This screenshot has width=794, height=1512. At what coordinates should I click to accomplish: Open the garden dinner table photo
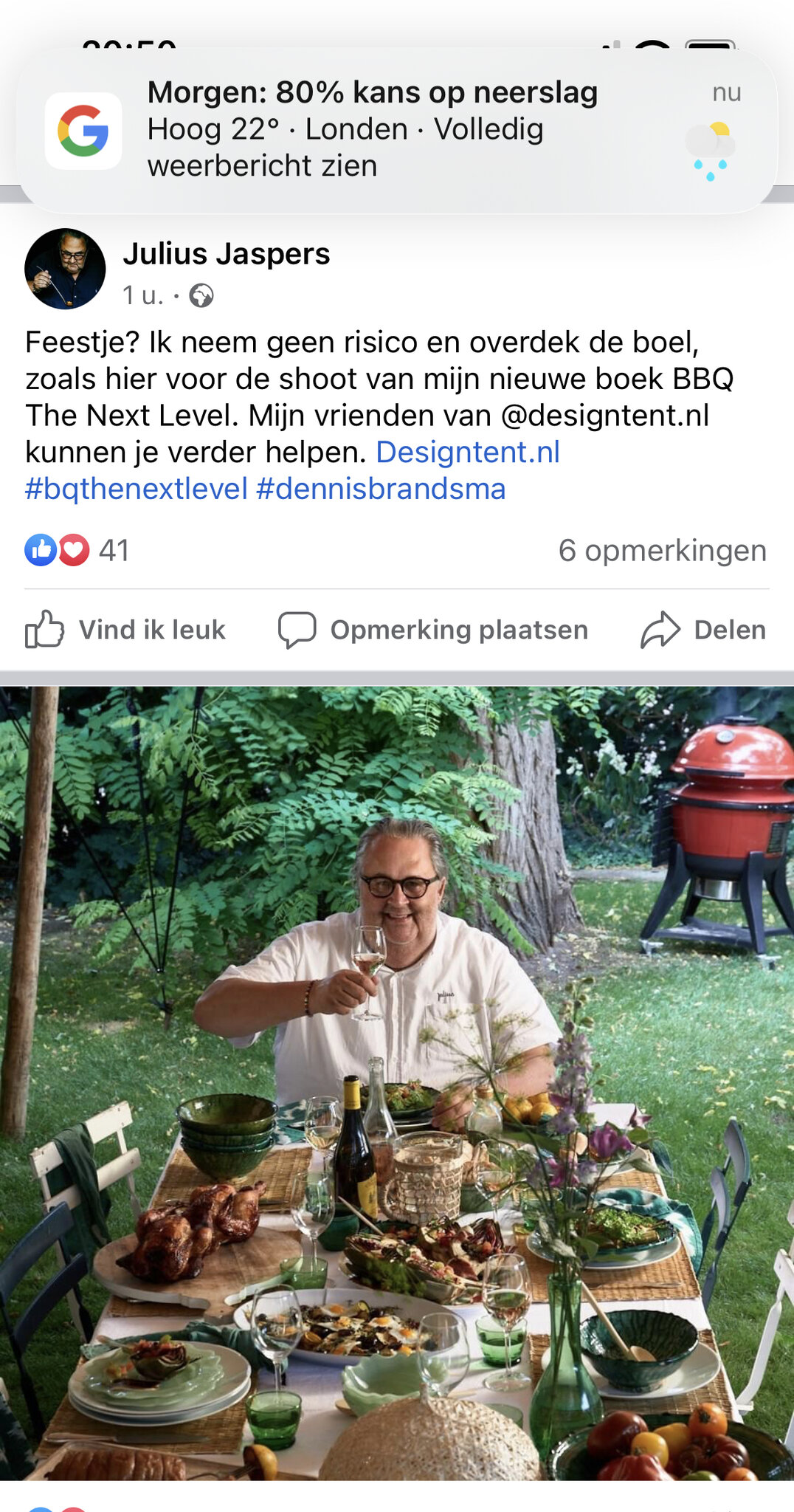pos(397,1083)
